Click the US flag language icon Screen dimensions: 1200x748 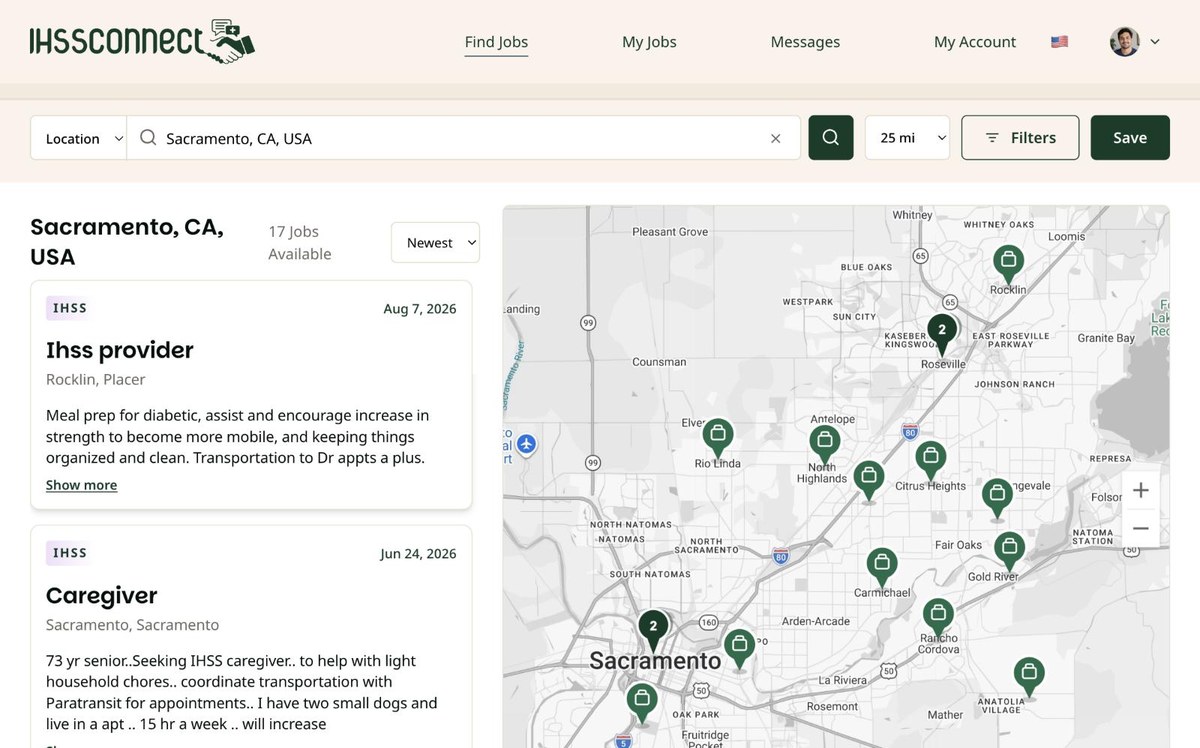click(1059, 42)
